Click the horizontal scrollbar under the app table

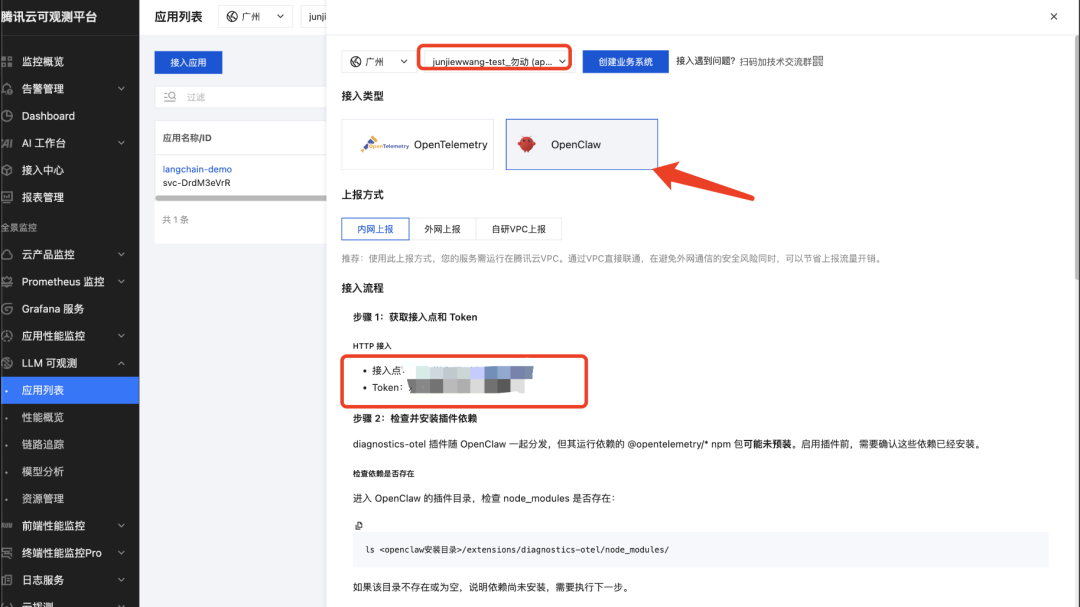240,198
